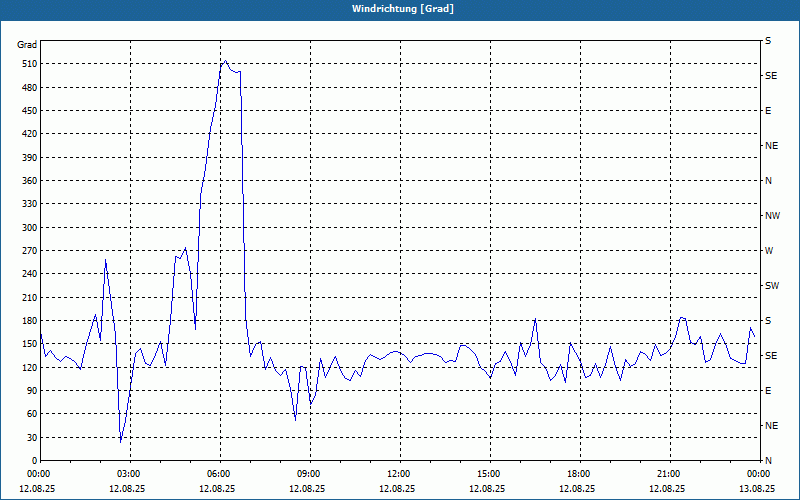
Task: Click the 360 degree y-axis label
Action: pyautogui.click(x=30, y=181)
